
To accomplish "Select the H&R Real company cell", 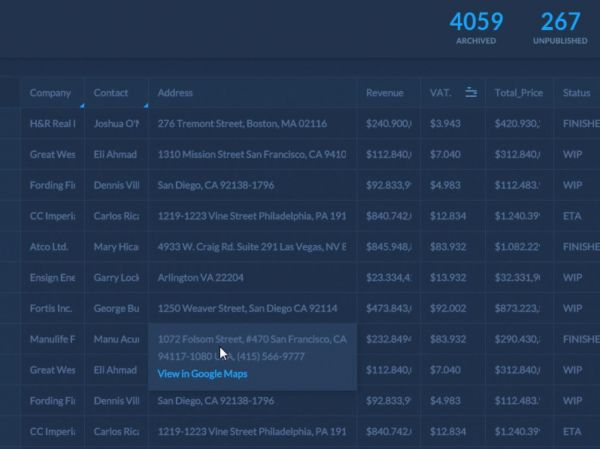I will click(52, 124).
